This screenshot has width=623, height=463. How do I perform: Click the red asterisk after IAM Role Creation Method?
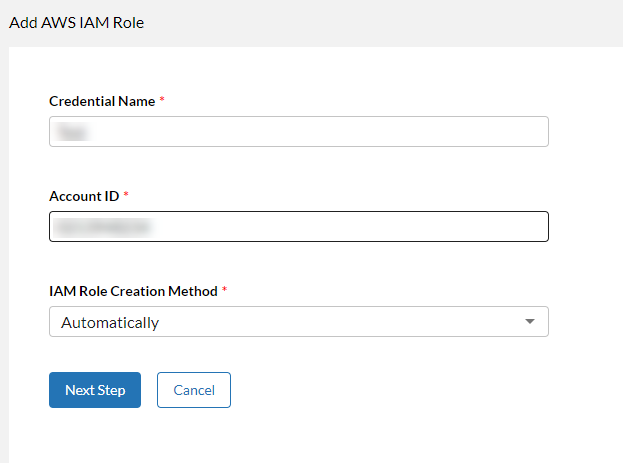pyautogui.click(x=225, y=290)
